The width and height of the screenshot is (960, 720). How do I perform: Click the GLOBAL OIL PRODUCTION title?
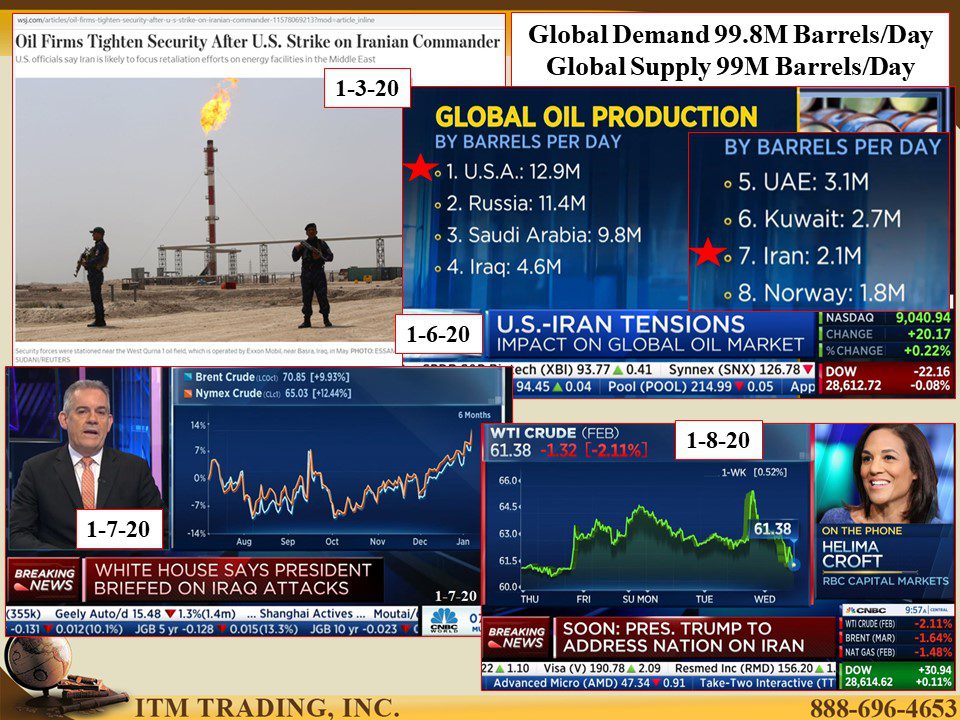tap(596, 116)
